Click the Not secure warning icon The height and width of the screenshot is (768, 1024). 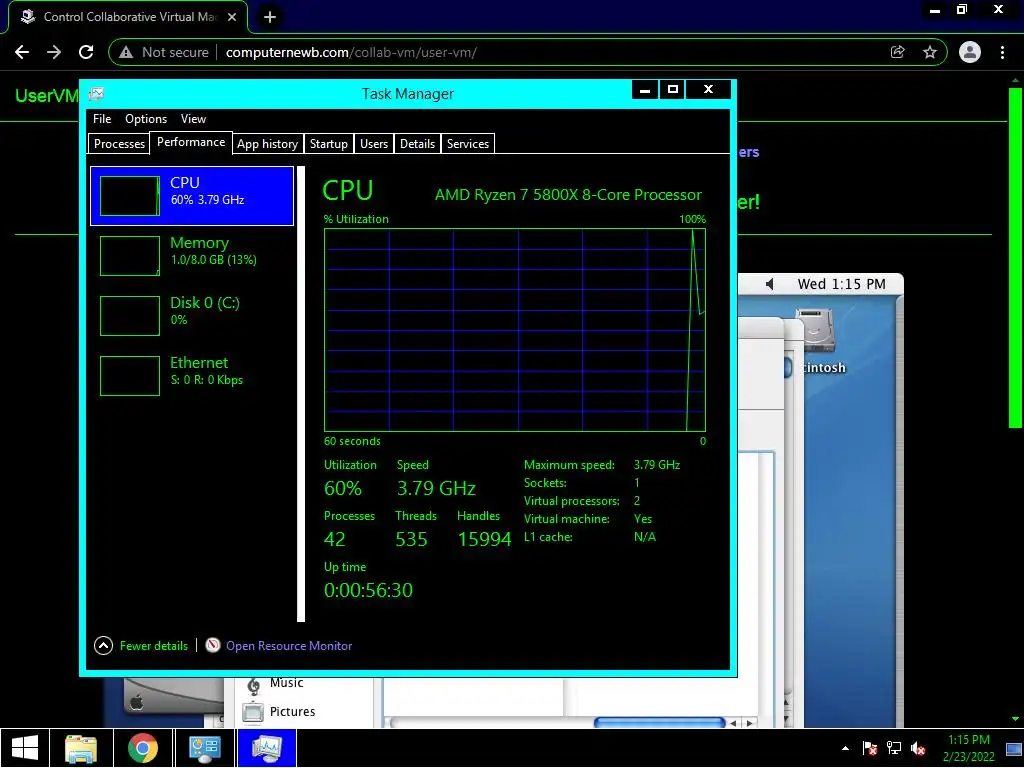point(126,52)
